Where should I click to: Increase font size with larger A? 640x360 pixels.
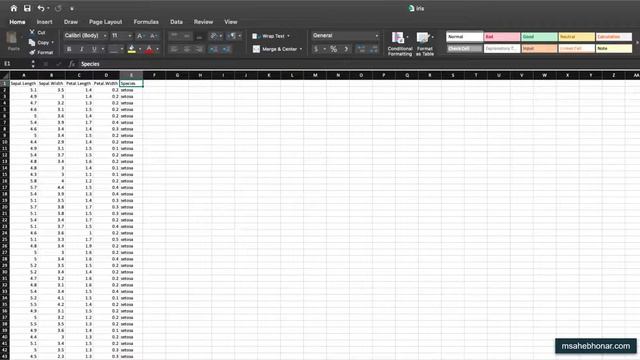pyautogui.click(x=140, y=36)
